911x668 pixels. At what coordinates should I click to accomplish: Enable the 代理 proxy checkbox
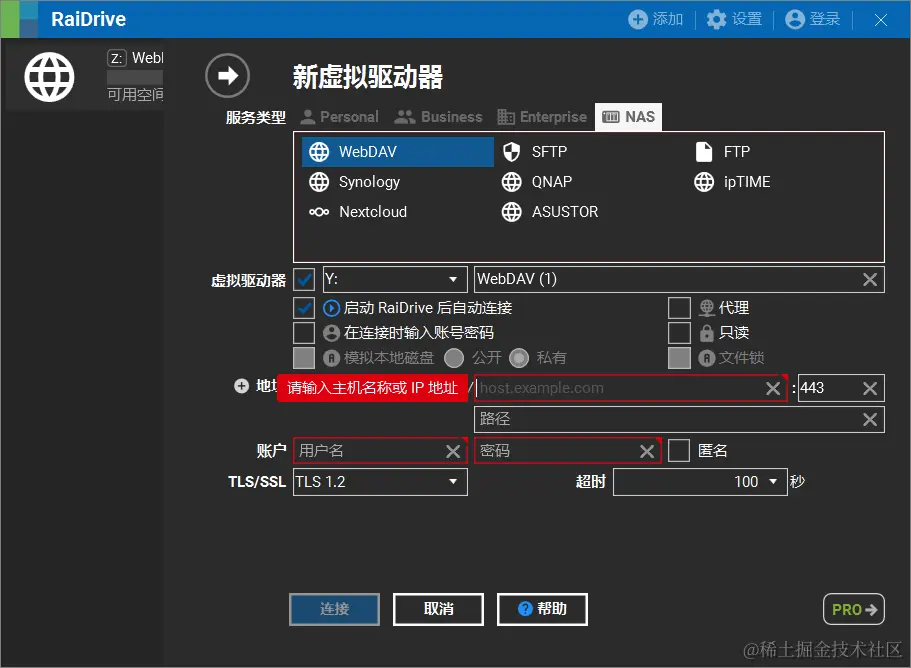point(679,308)
